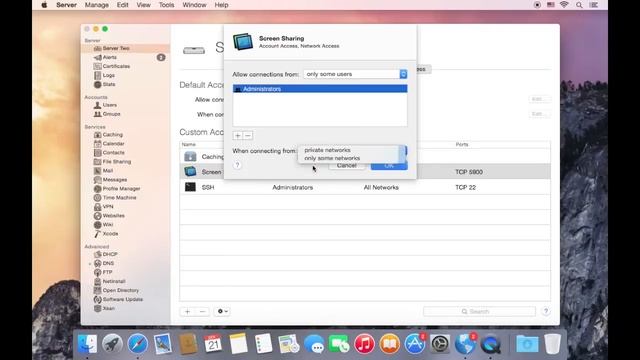Open help button beside the search field

[x=546, y=311]
